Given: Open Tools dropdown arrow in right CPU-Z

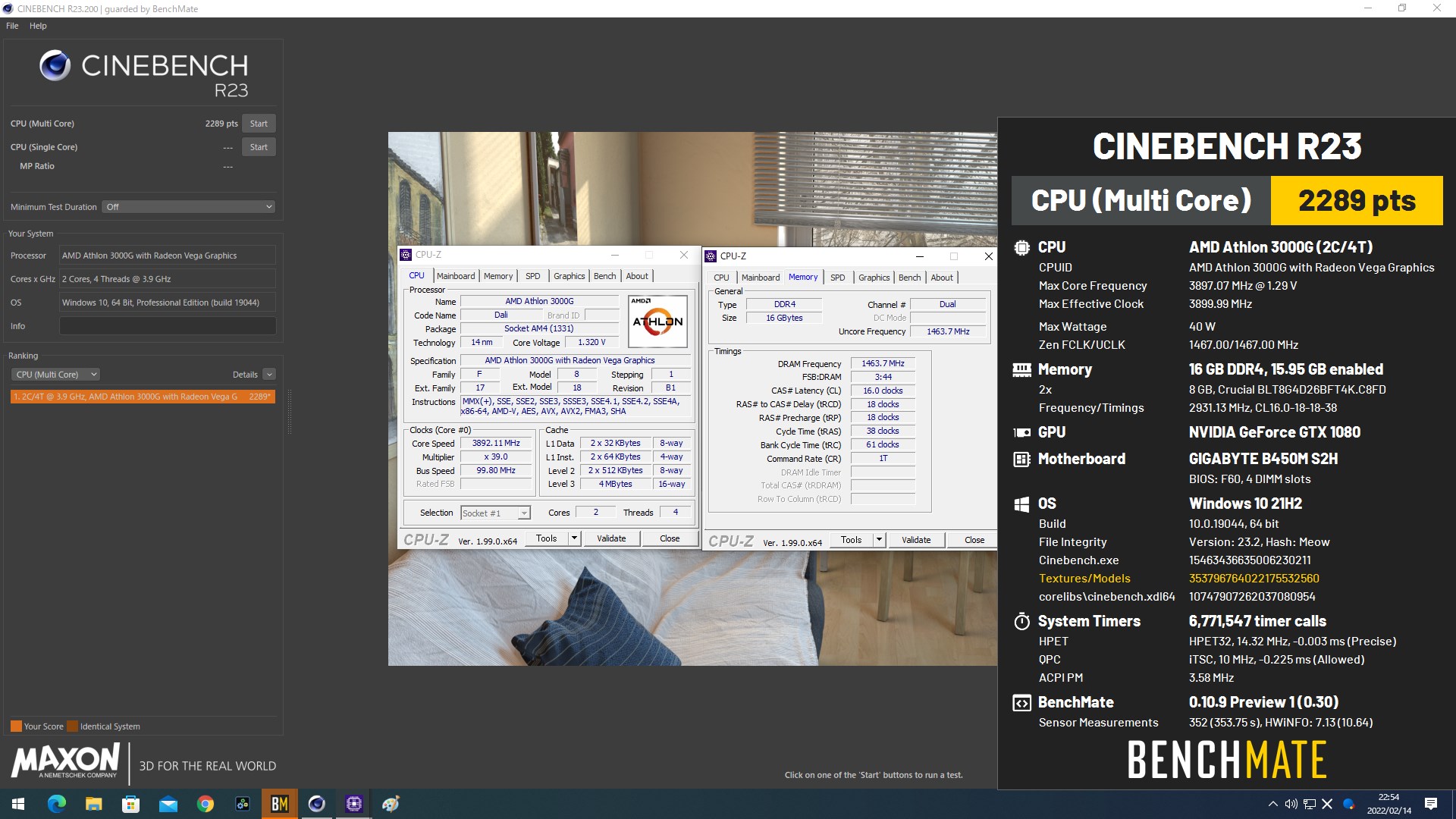Looking at the screenshot, I should [879, 540].
